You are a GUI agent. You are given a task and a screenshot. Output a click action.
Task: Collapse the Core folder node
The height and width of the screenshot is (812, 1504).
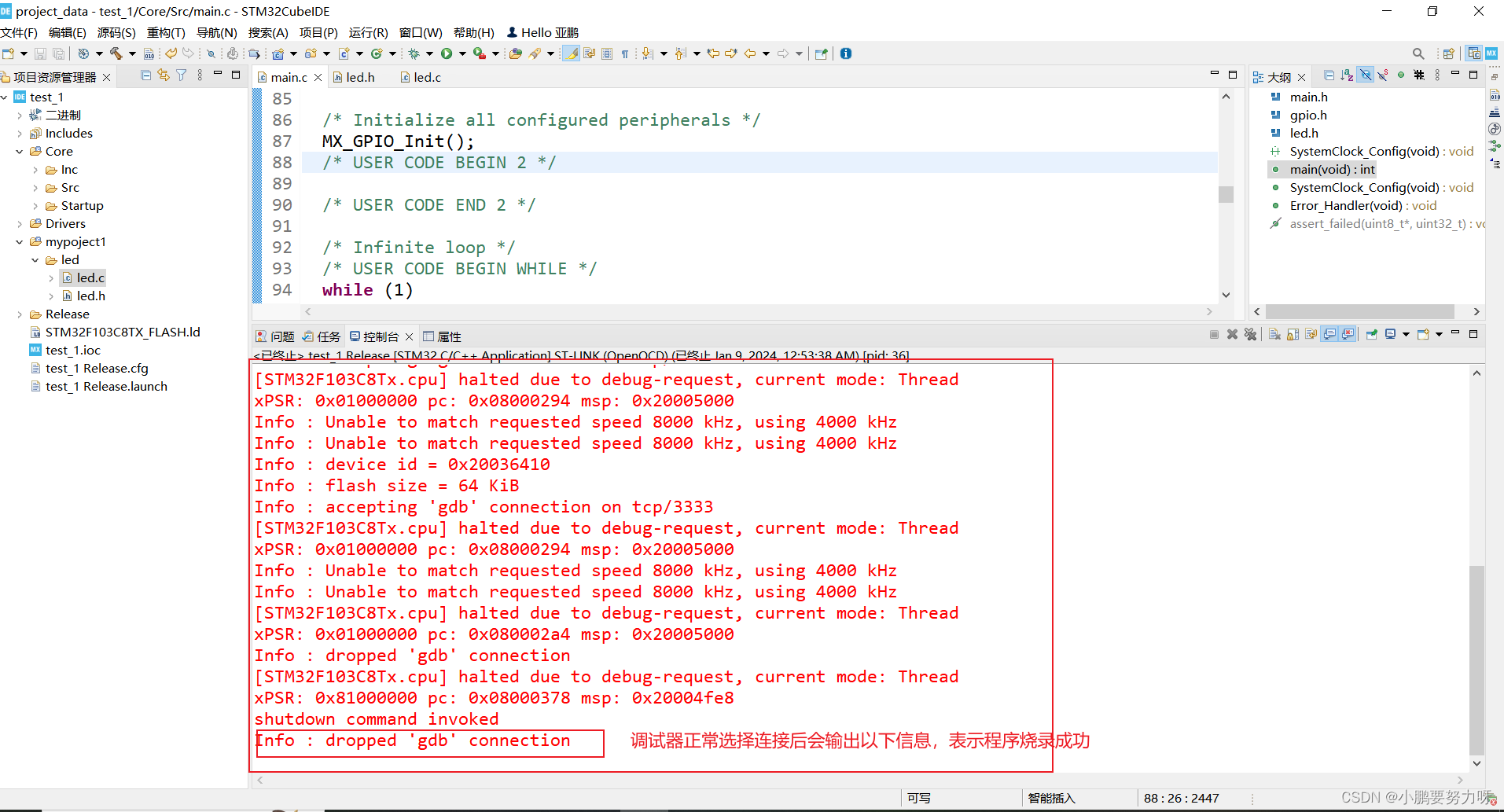20,152
